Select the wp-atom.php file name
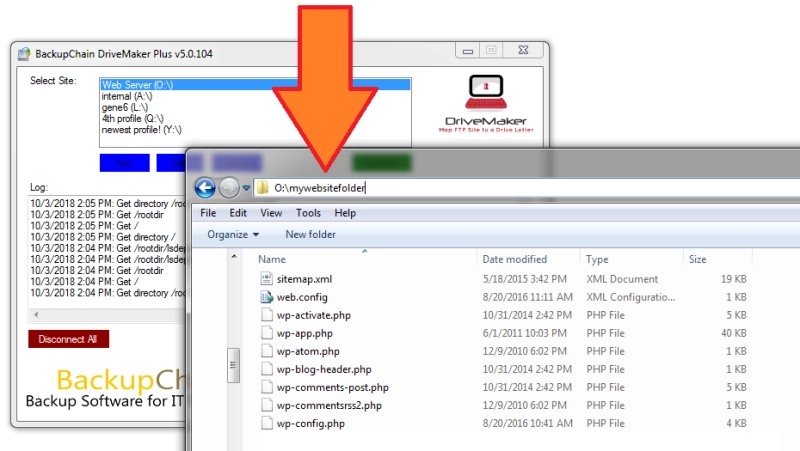Viewport: 800px width, 451px height. click(x=308, y=352)
